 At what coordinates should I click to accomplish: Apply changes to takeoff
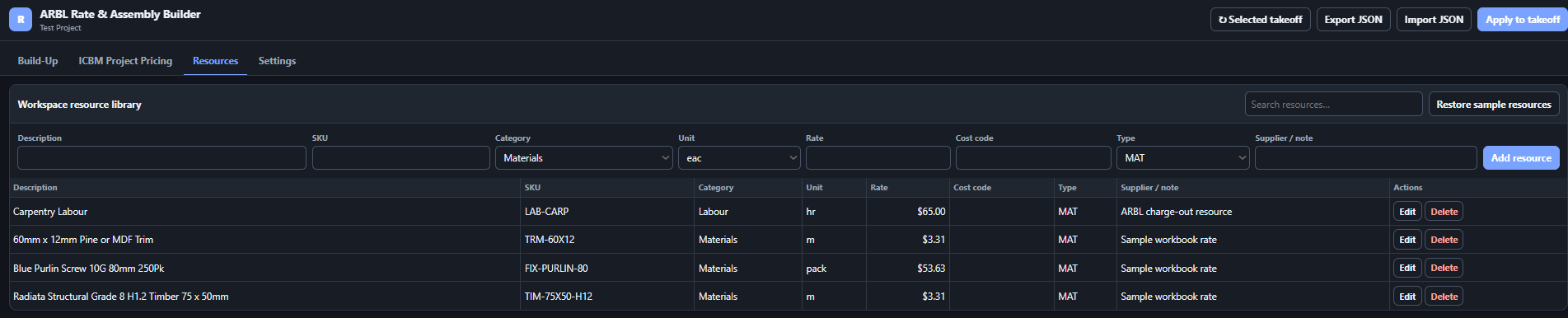1522,20
